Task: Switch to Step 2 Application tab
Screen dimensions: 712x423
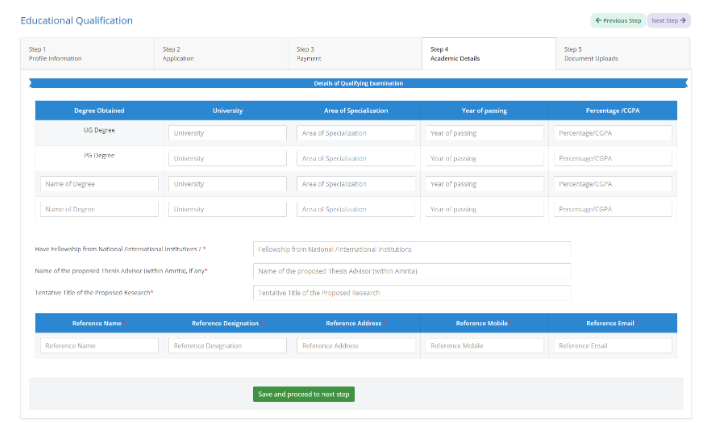Action: coord(221,53)
